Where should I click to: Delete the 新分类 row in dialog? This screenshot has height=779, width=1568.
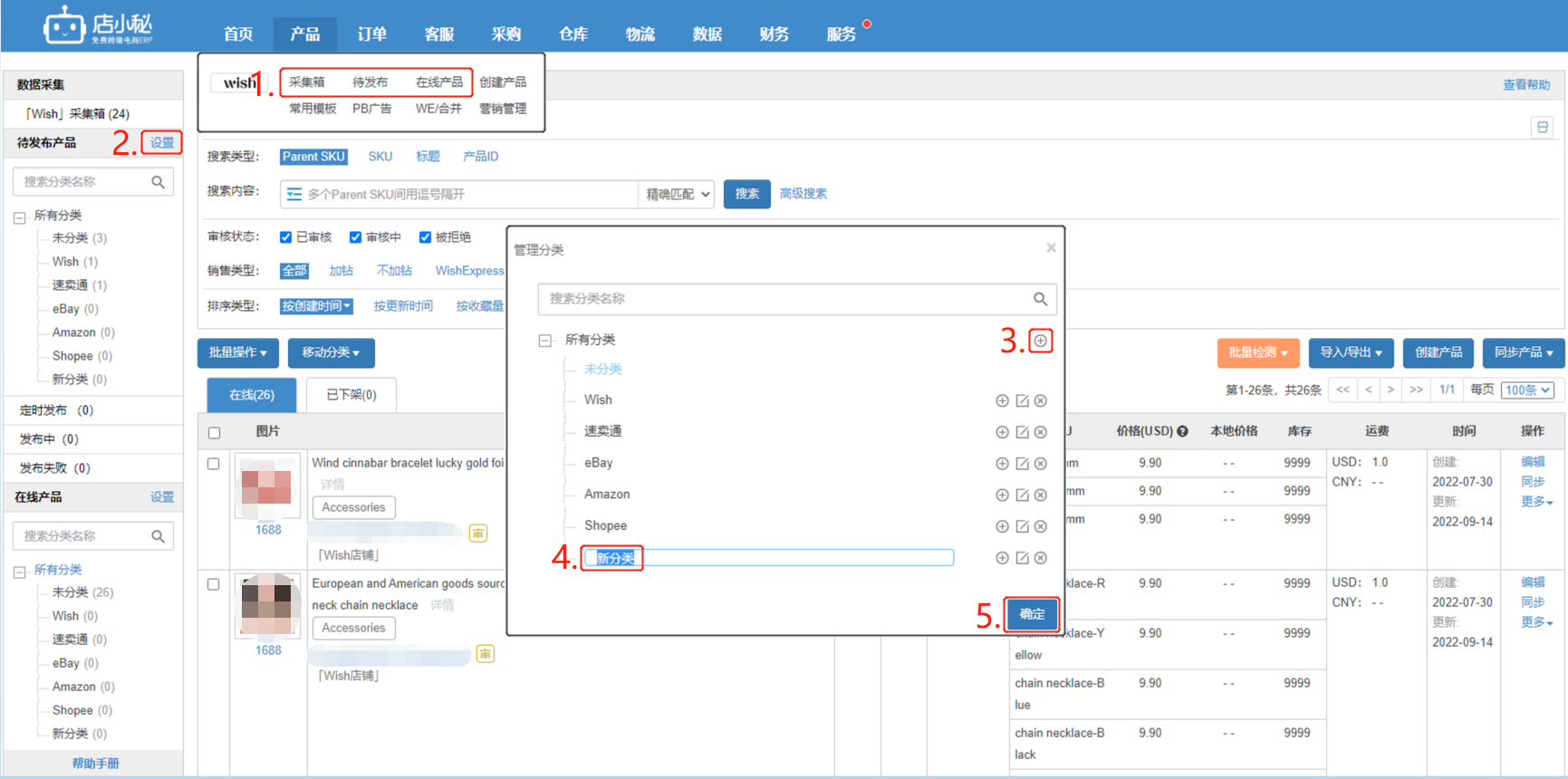(1041, 558)
